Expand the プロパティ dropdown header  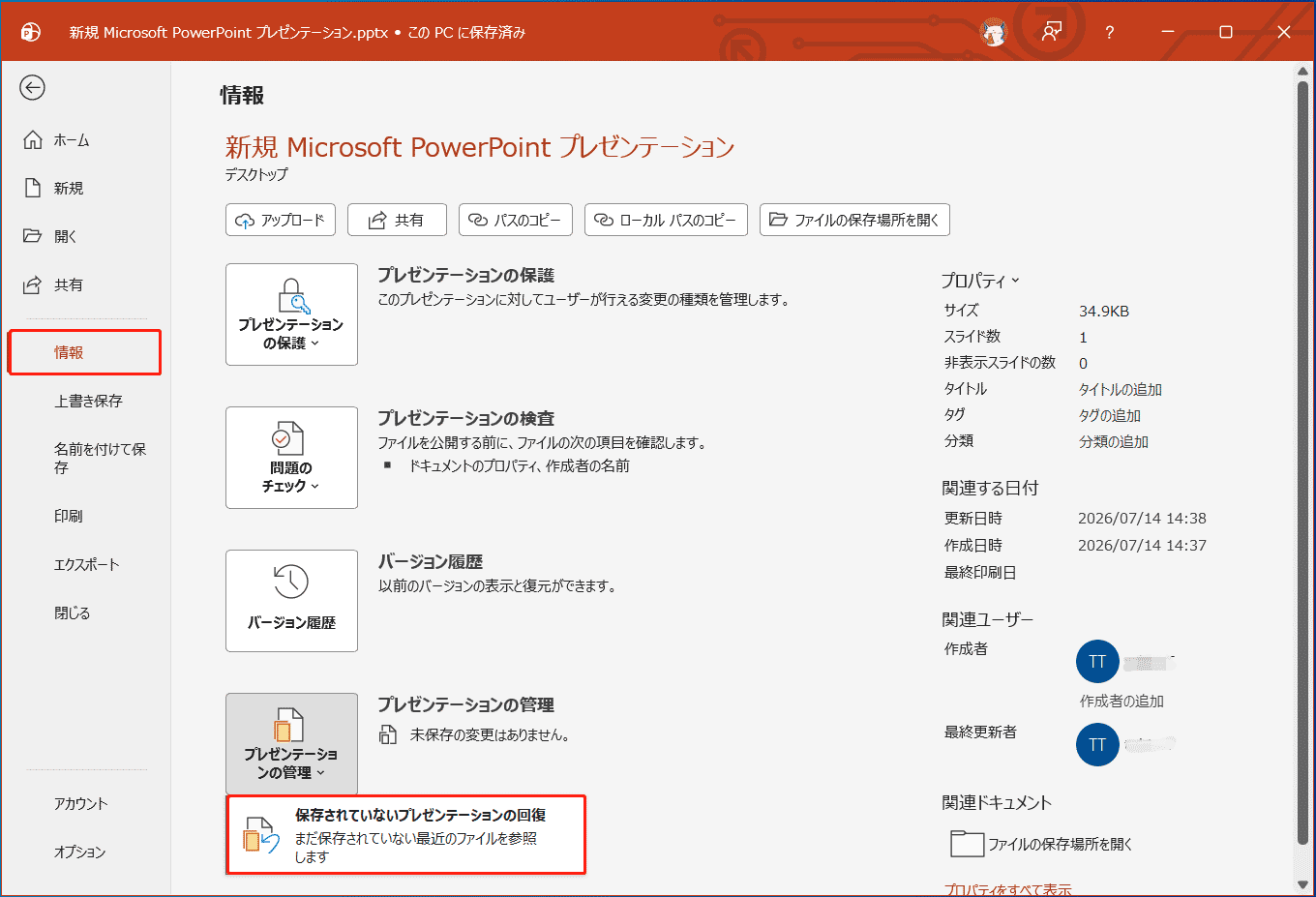click(x=980, y=281)
